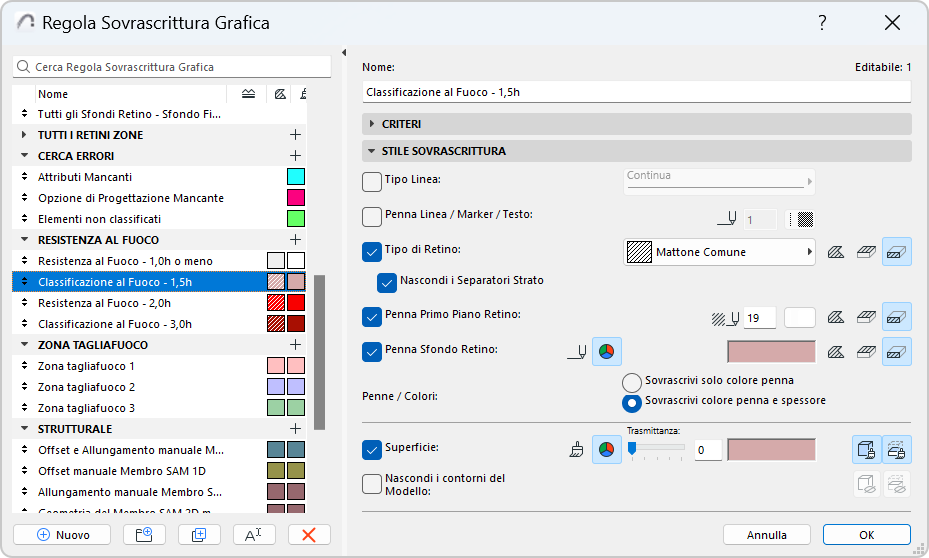Click the cover fill icon in Tipo di Retino row

point(897,252)
